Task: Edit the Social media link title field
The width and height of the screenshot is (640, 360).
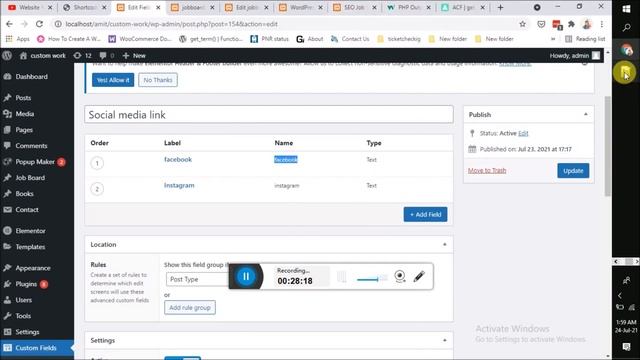Action: pyautogui.click(x=269, y=115)
